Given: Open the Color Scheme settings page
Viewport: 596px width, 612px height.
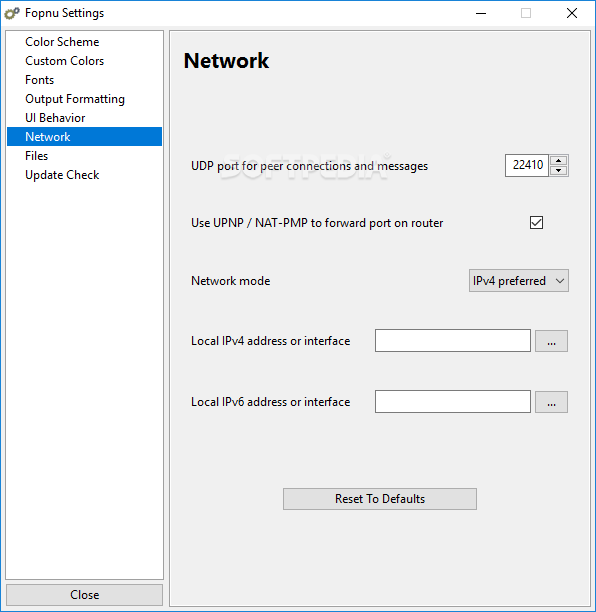Looking at the screenshot, I should (84, 42).
